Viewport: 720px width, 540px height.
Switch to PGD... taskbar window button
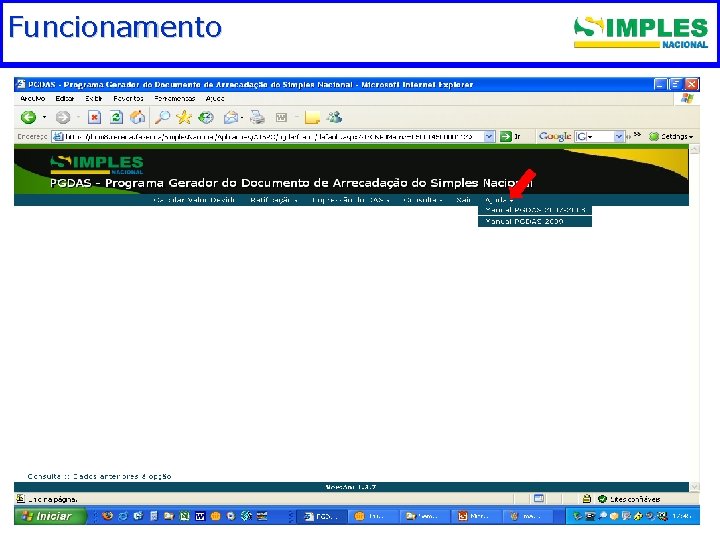tap(321, 516)
